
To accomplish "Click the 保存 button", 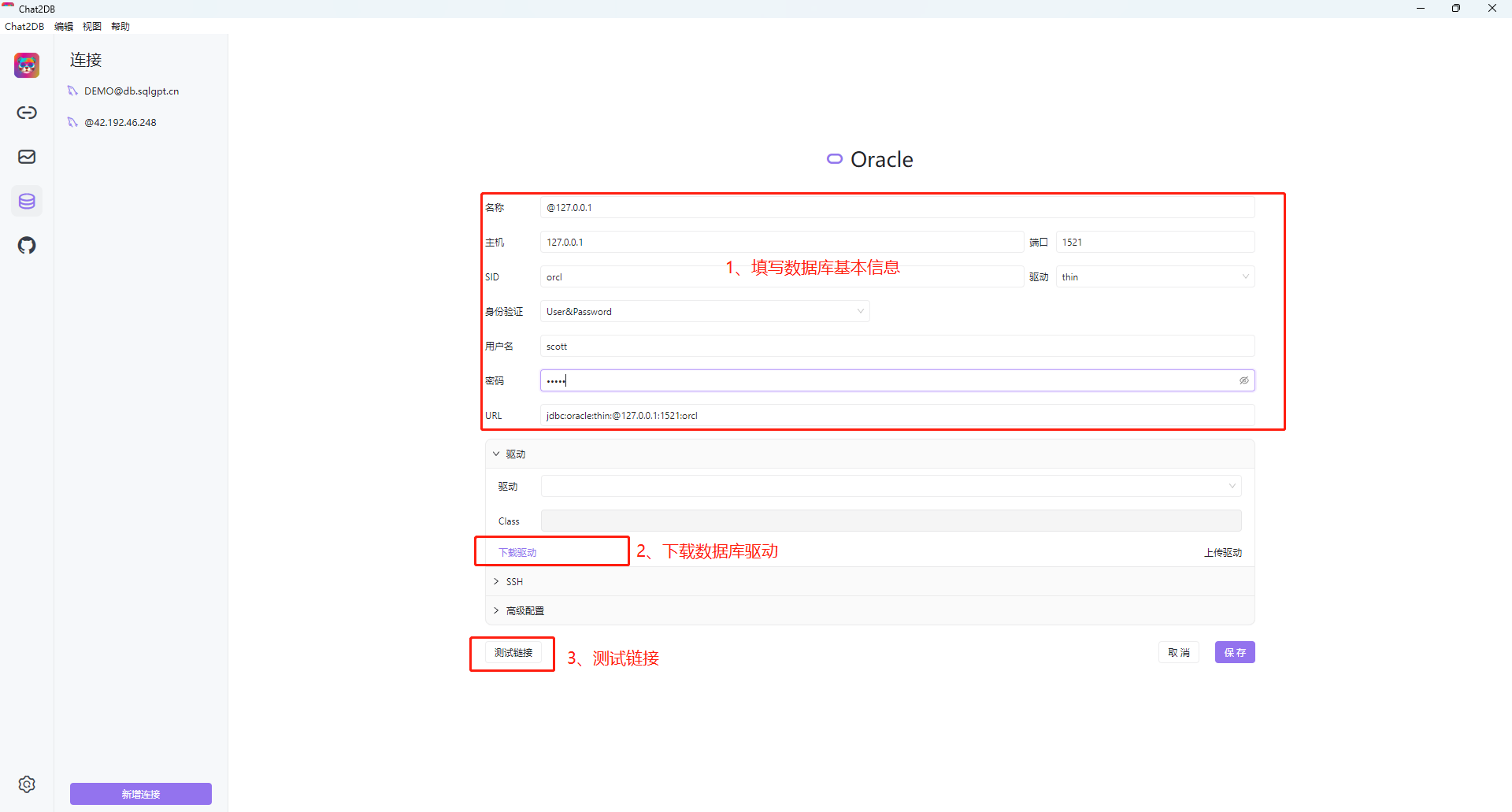I will tap(1235, 652).
